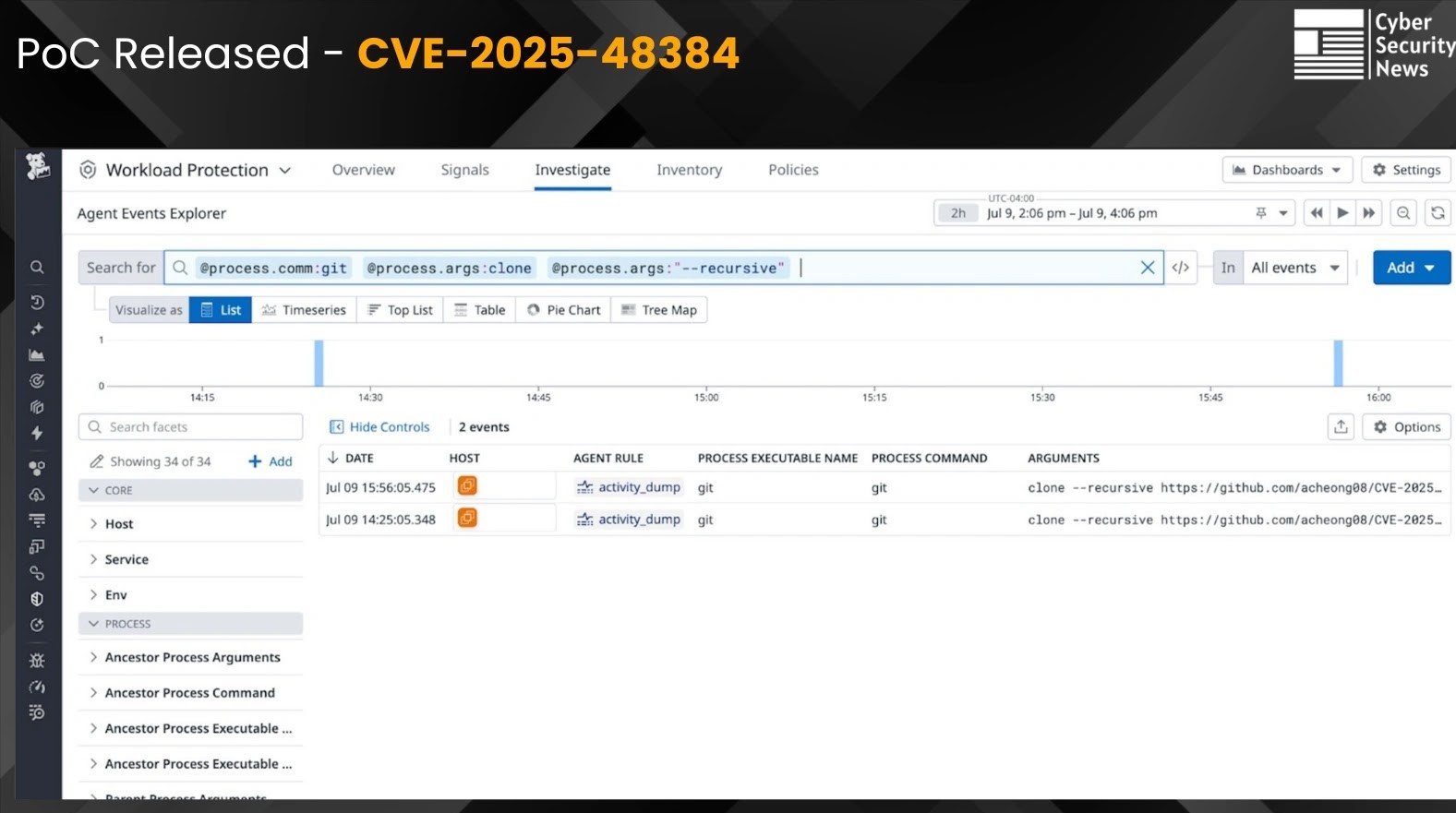Screen dimensions: 1456x813
Task: Open the Signals tab
Action: coord(464,170)
